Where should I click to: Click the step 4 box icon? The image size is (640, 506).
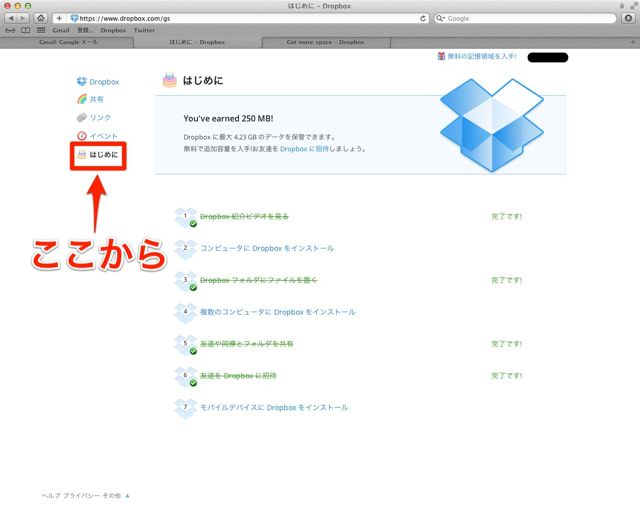click(x=185, y=312)
